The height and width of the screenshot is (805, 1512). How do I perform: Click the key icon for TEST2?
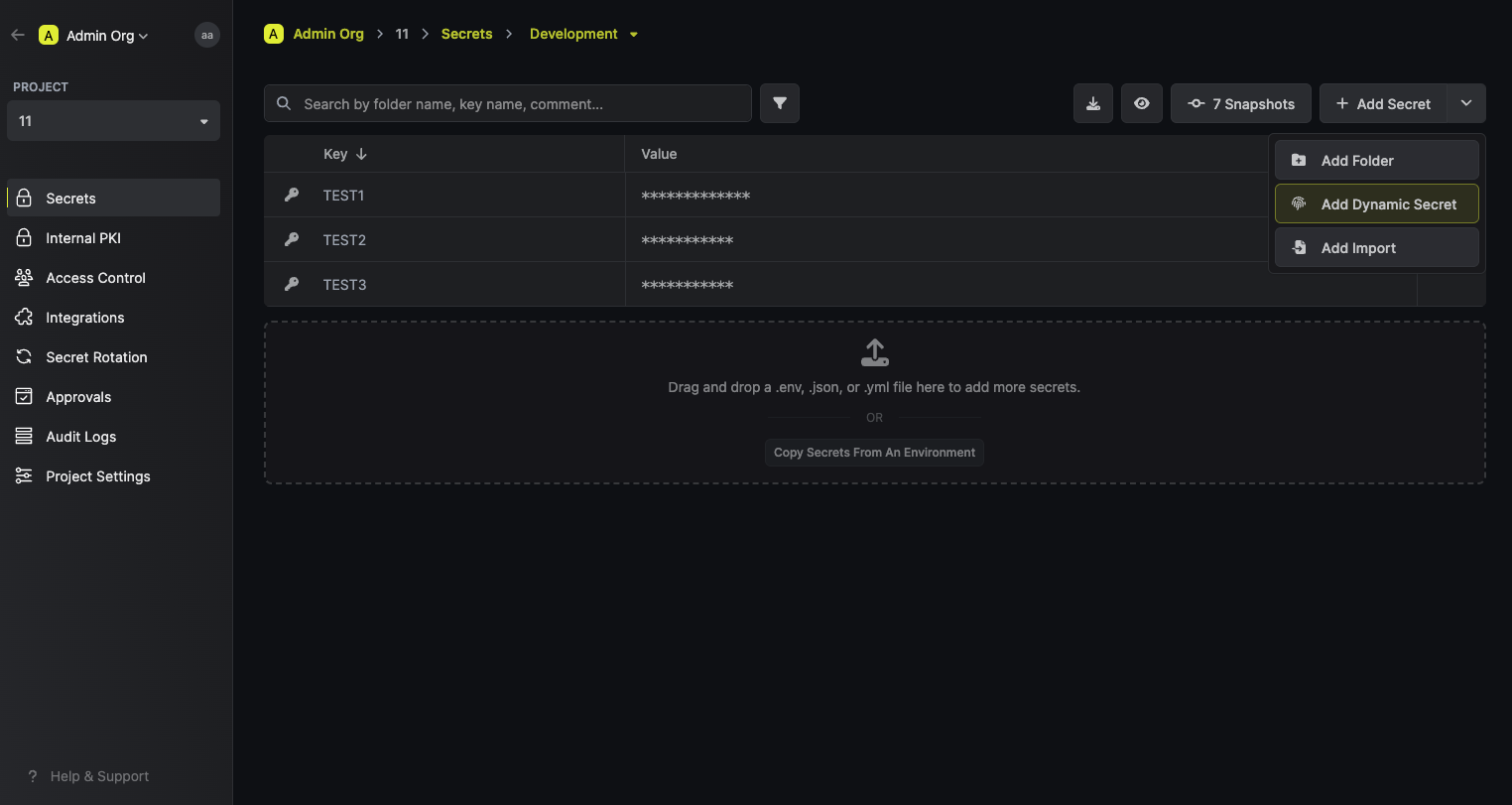pyautogui.click(x=292, y=239)
